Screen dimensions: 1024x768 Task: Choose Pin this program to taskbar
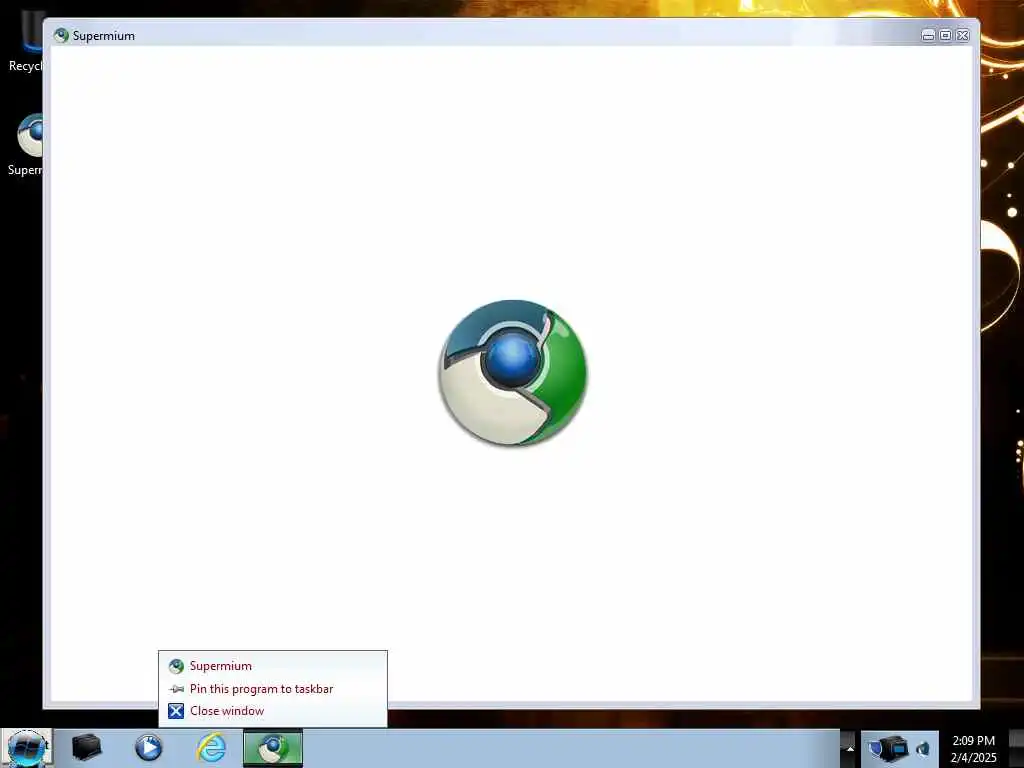(273, 689)
